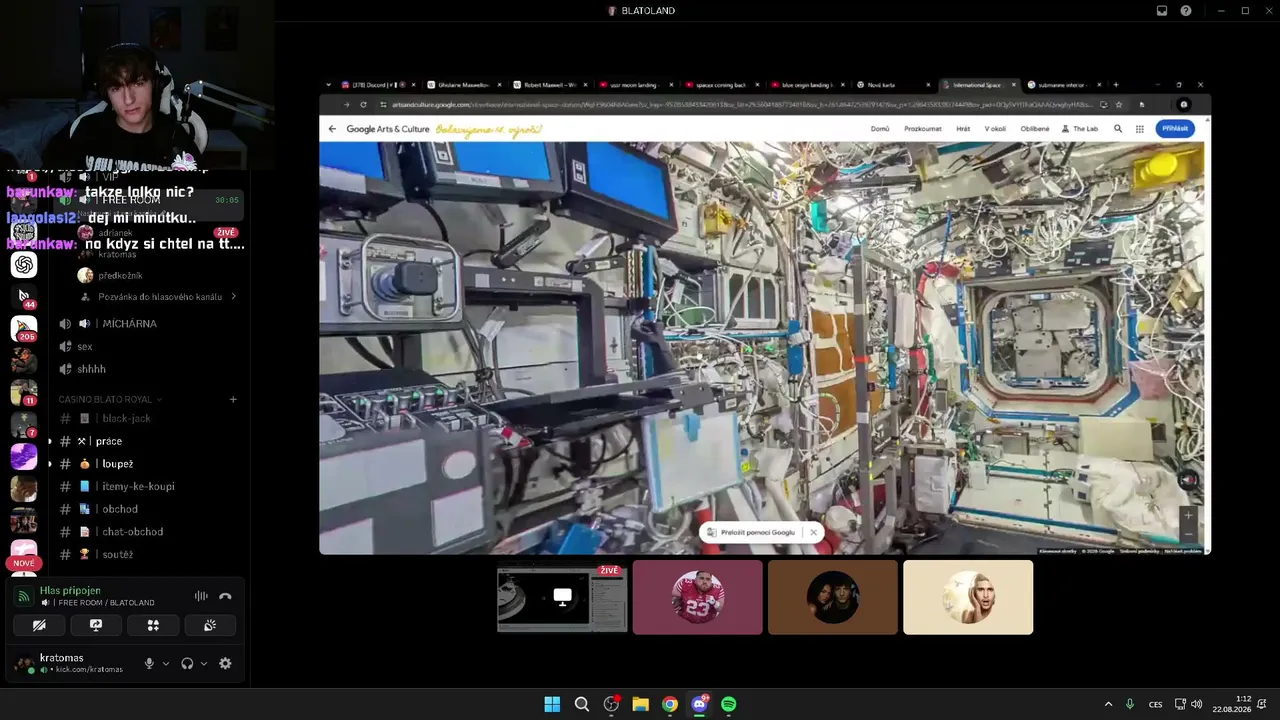Screen dimensions: 1280x720
Task: Switch to the Robert Maxwell browser tab
Action: point(551,85)
